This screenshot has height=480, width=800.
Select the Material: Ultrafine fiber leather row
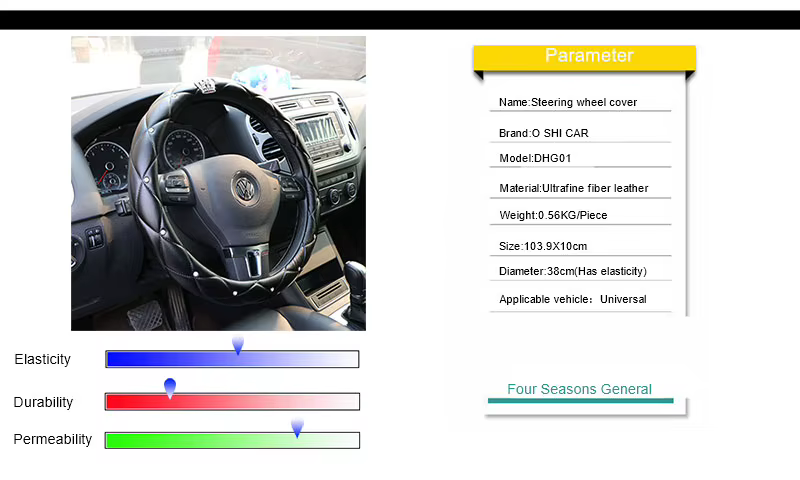click(581, 188)
